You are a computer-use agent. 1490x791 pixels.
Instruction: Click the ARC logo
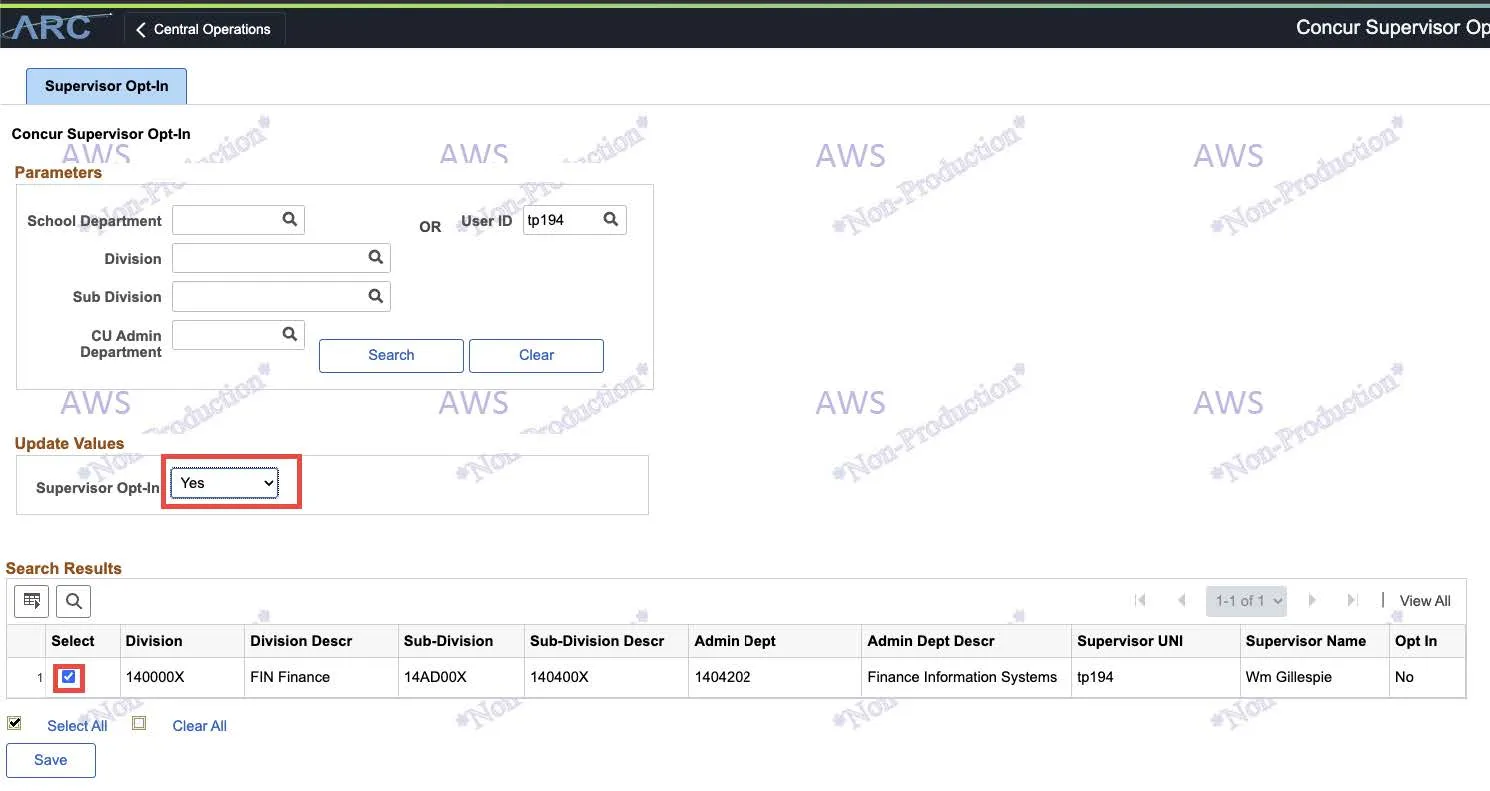pyautogui.click(x=58, y=27)
